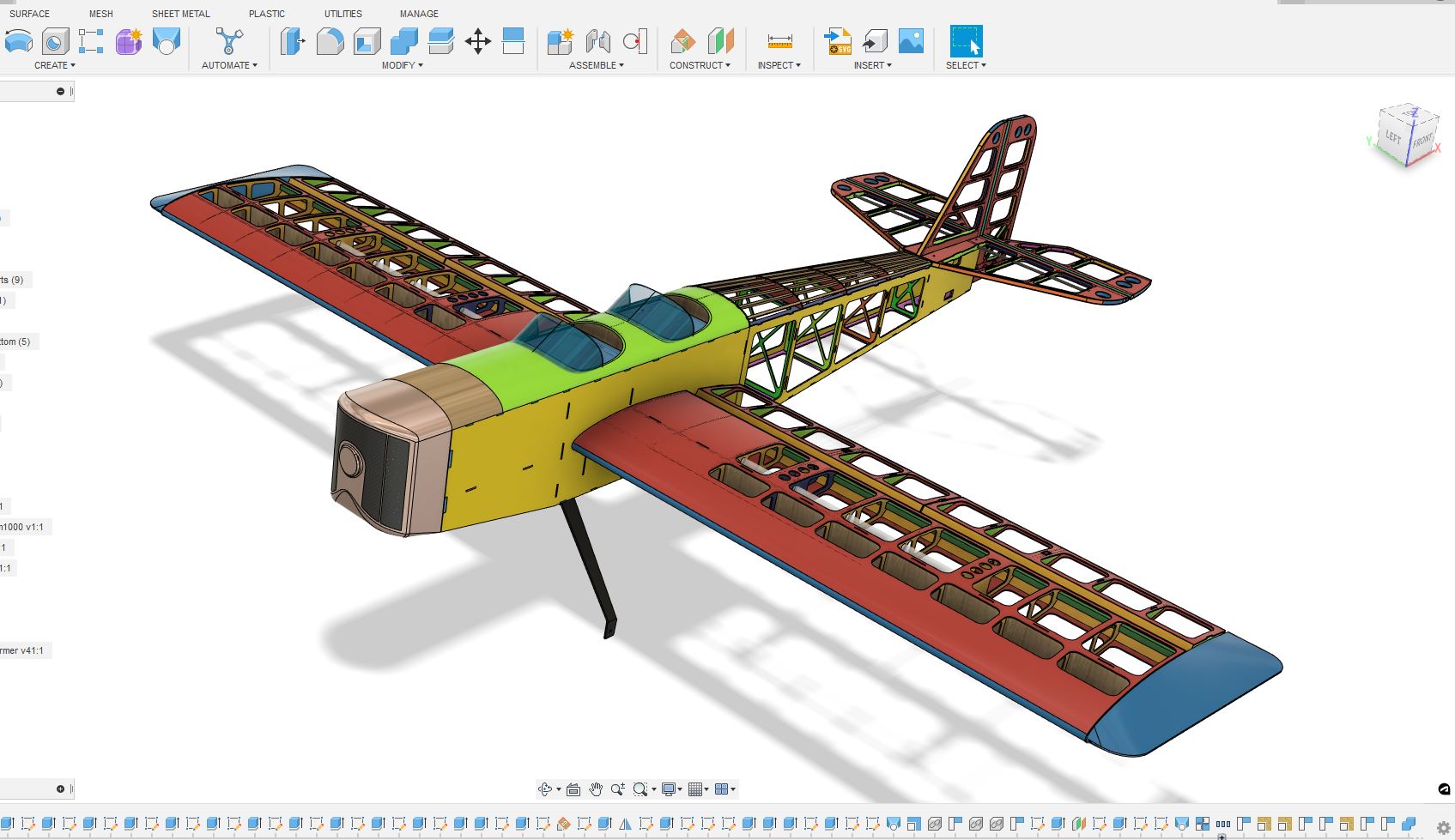Click the Insert SVG icon
Image resolution: width=1455 pixels, height=840 pixels.
838,41
